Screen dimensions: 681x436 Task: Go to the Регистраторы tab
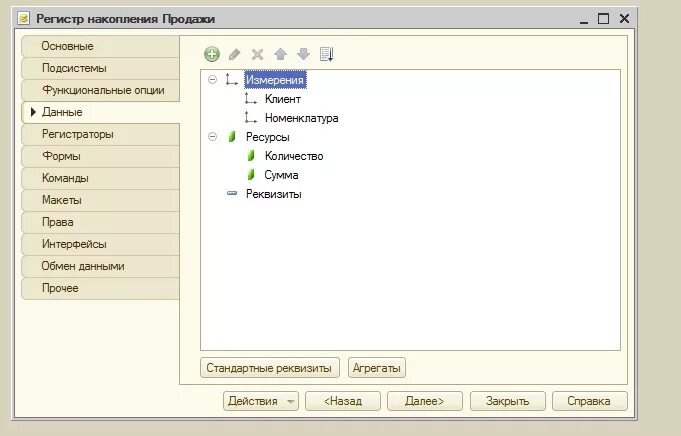pos(100,134)
